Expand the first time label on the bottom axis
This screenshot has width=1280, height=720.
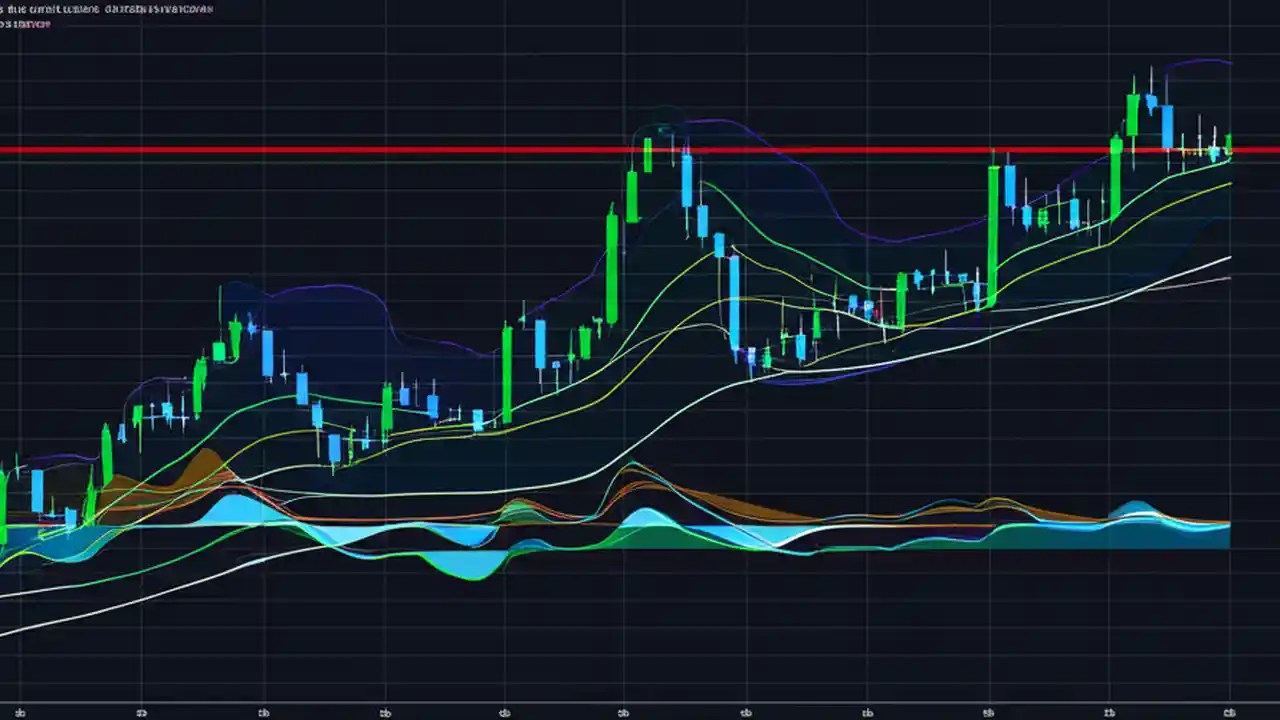22,713
